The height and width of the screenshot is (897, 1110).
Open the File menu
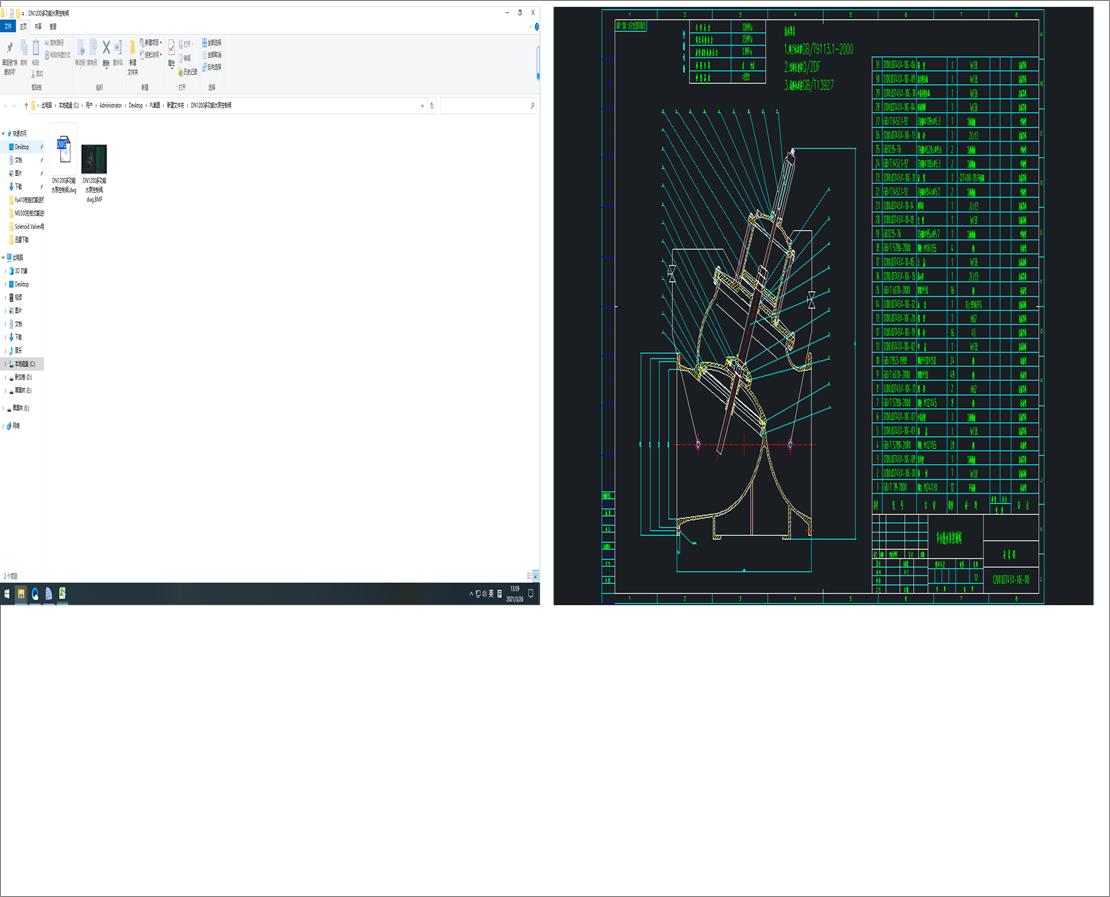(x=8, y=26)
